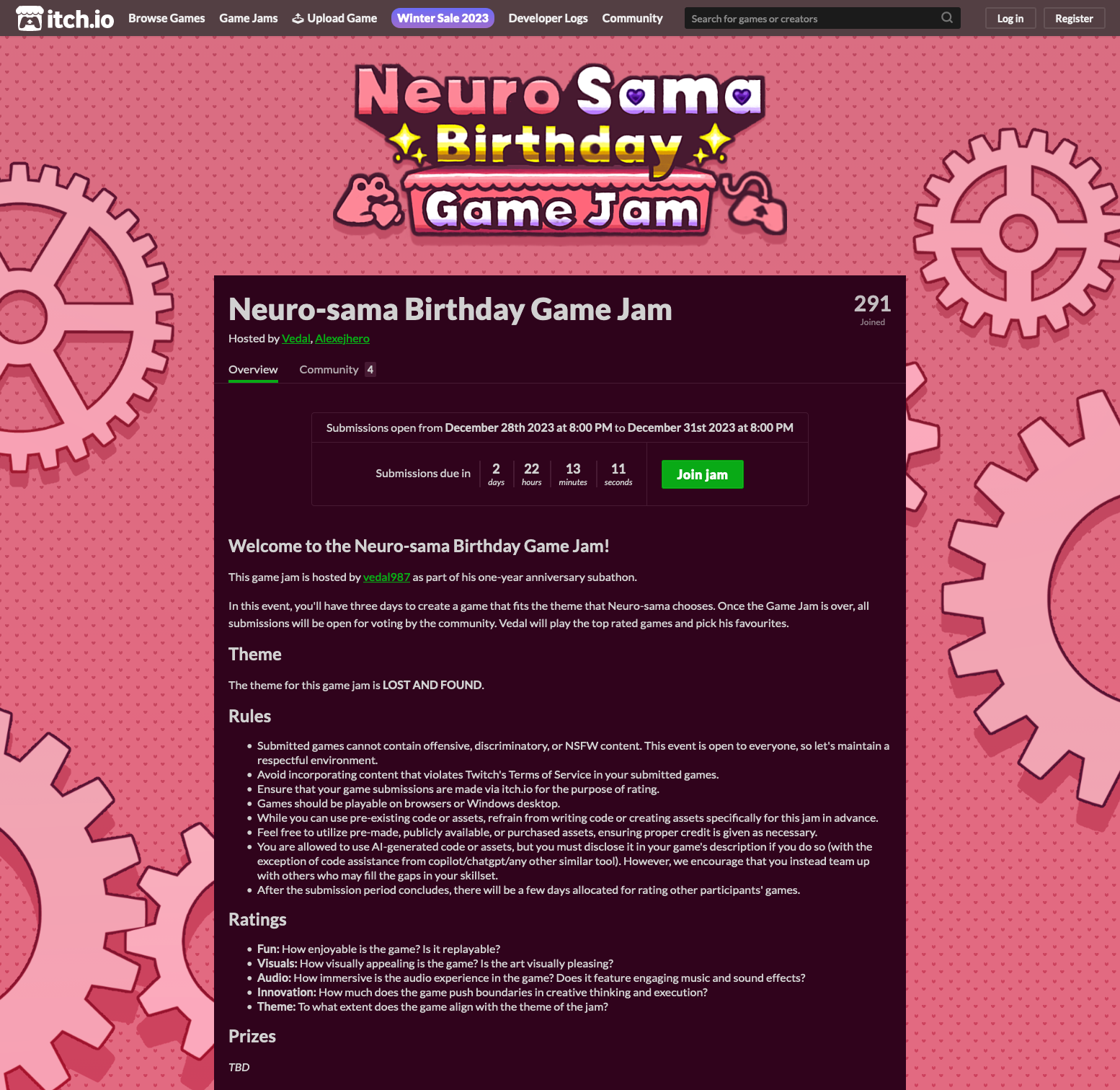Open Winter Sale 2023 promotion

coord(443,18)
